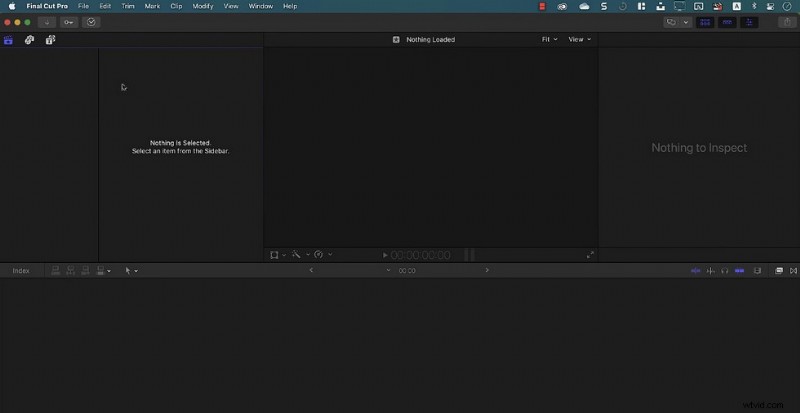This screenshot has height=413, width=800.
Task: Open the Apple menu
Action: pos(12,6)
